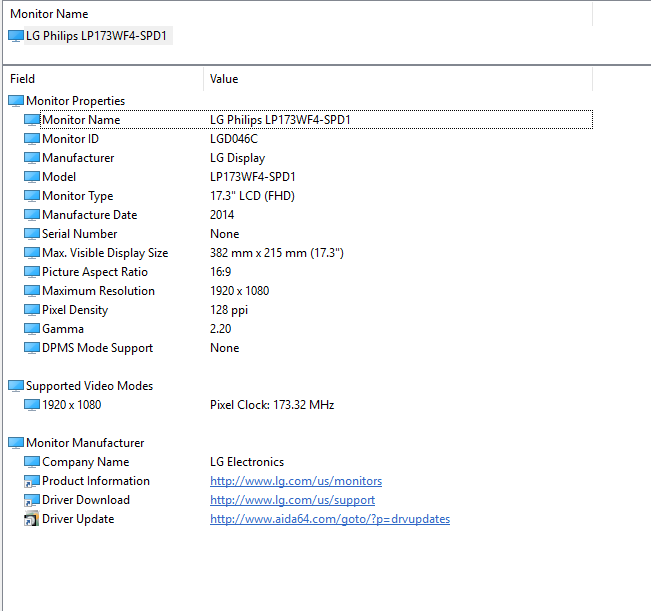Select the 1920 x 1080 video mode row
This screenshot has height=611, width=651.
(72, 405)
